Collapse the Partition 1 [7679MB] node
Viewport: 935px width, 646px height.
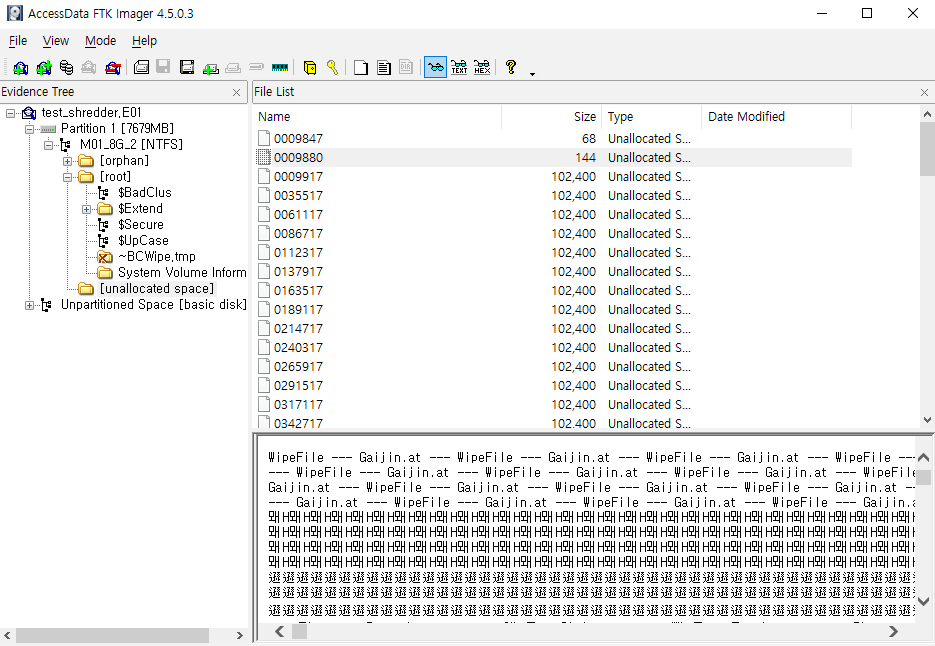click(x=29, y=129)
